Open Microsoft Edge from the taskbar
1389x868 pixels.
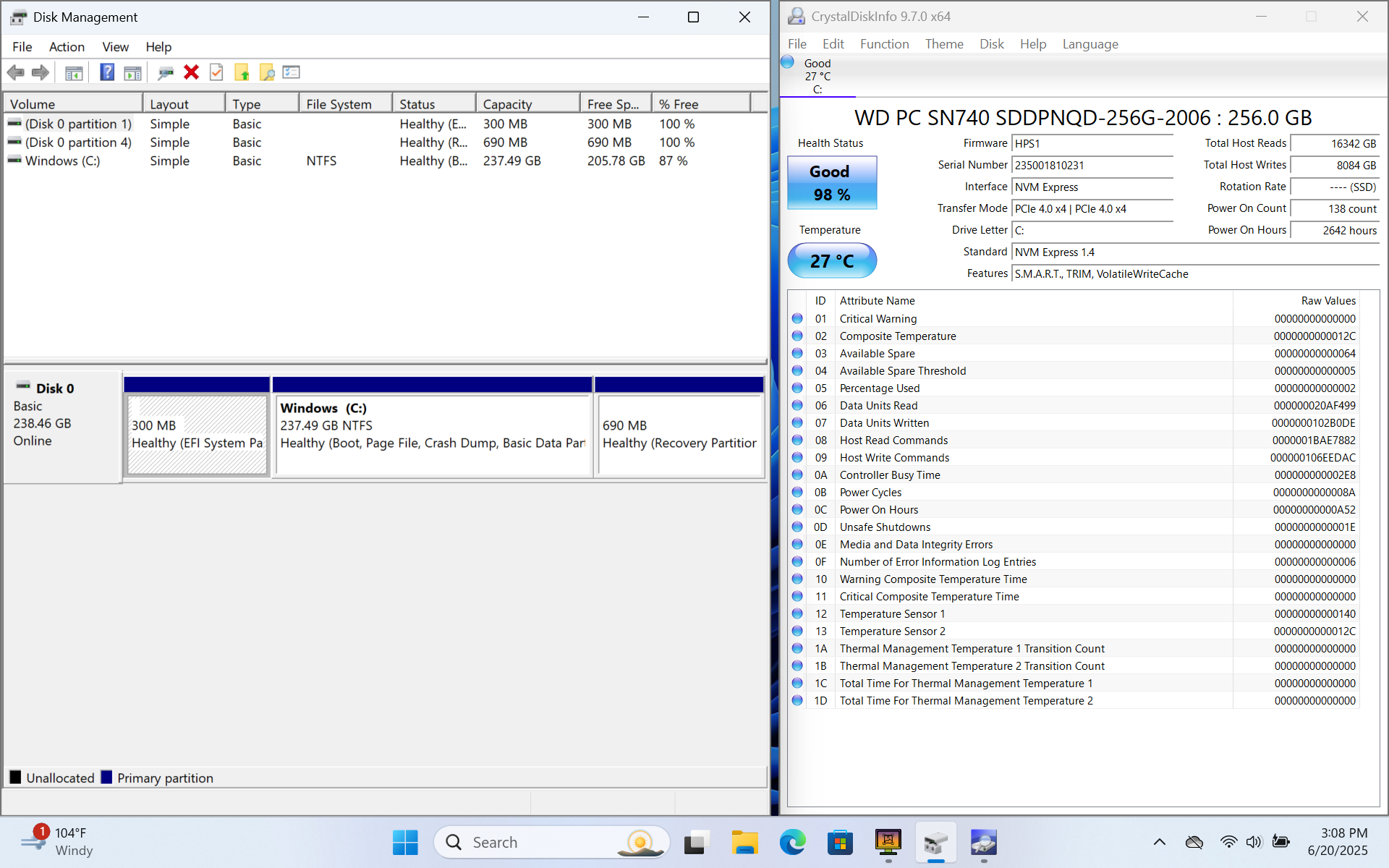coord(792,842)
